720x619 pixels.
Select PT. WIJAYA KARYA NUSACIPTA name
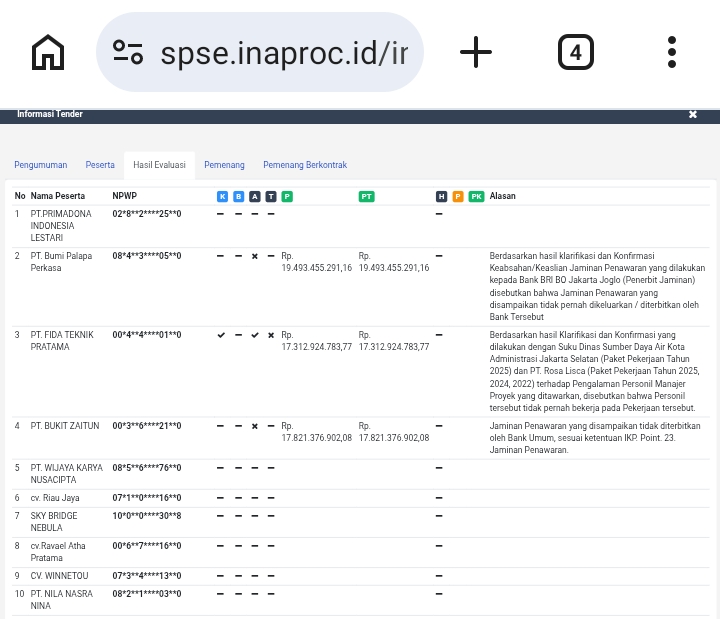tap(67, 473)
